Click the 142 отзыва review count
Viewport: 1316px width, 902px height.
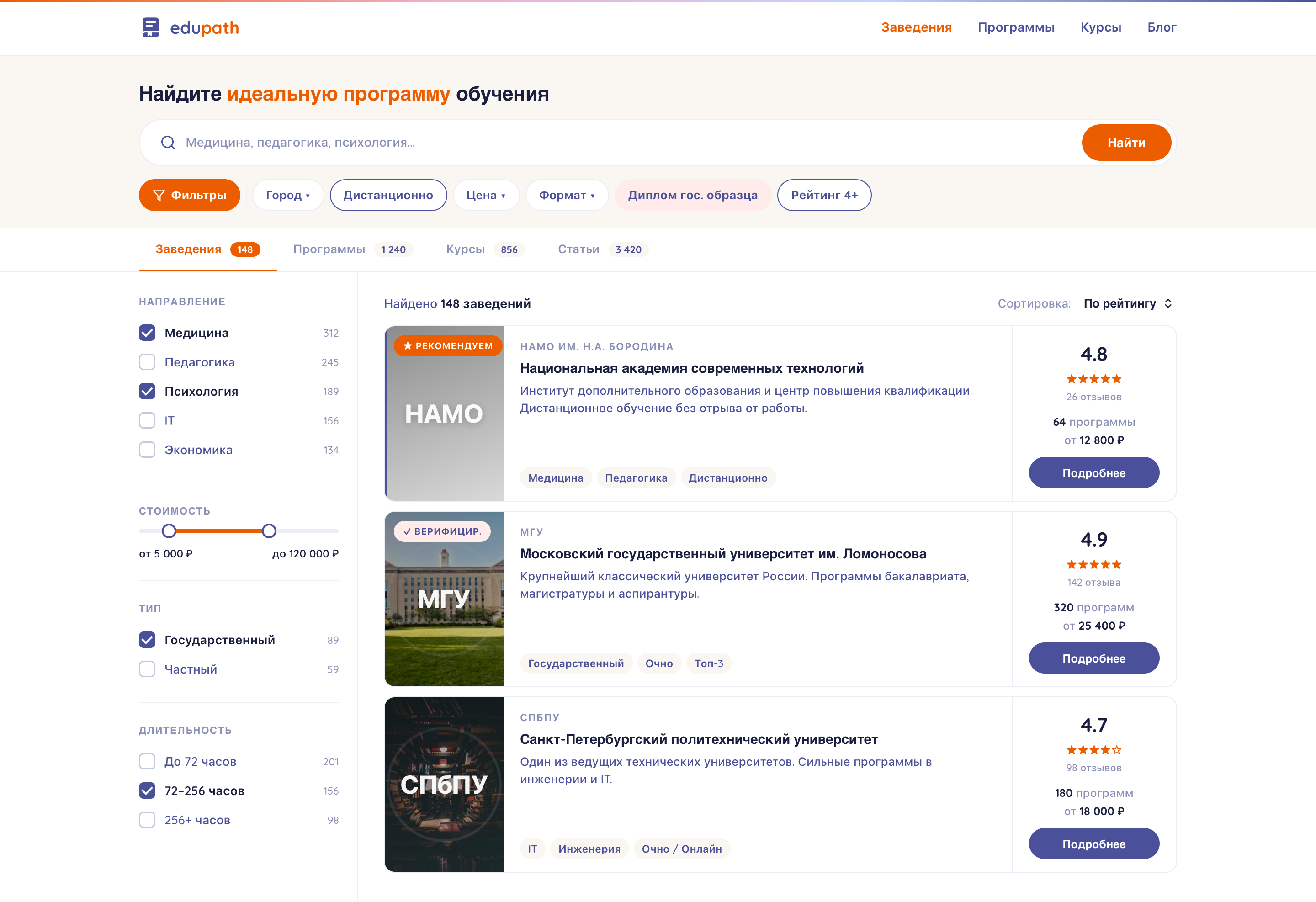coord(1093,583)
